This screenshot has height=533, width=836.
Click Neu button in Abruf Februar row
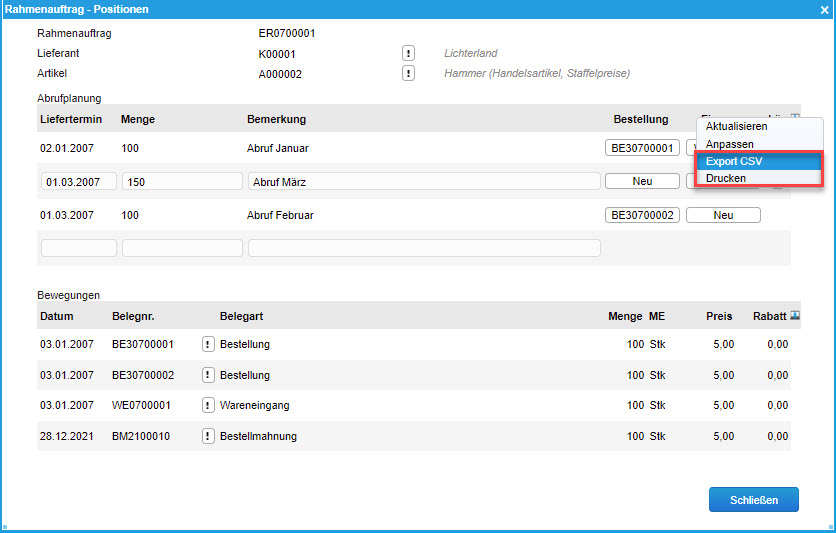point(723,215)
